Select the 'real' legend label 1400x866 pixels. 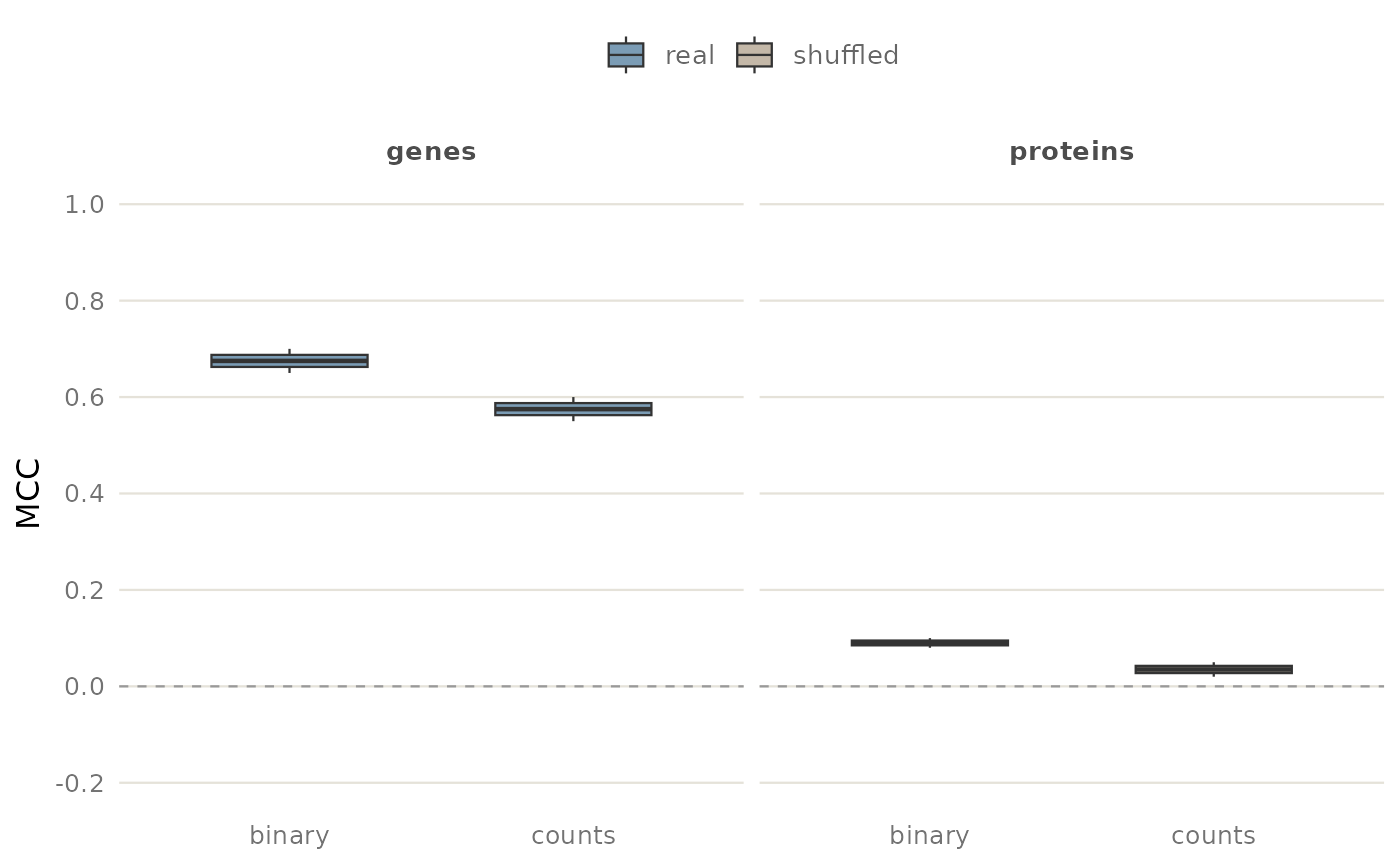click(690, 56)
